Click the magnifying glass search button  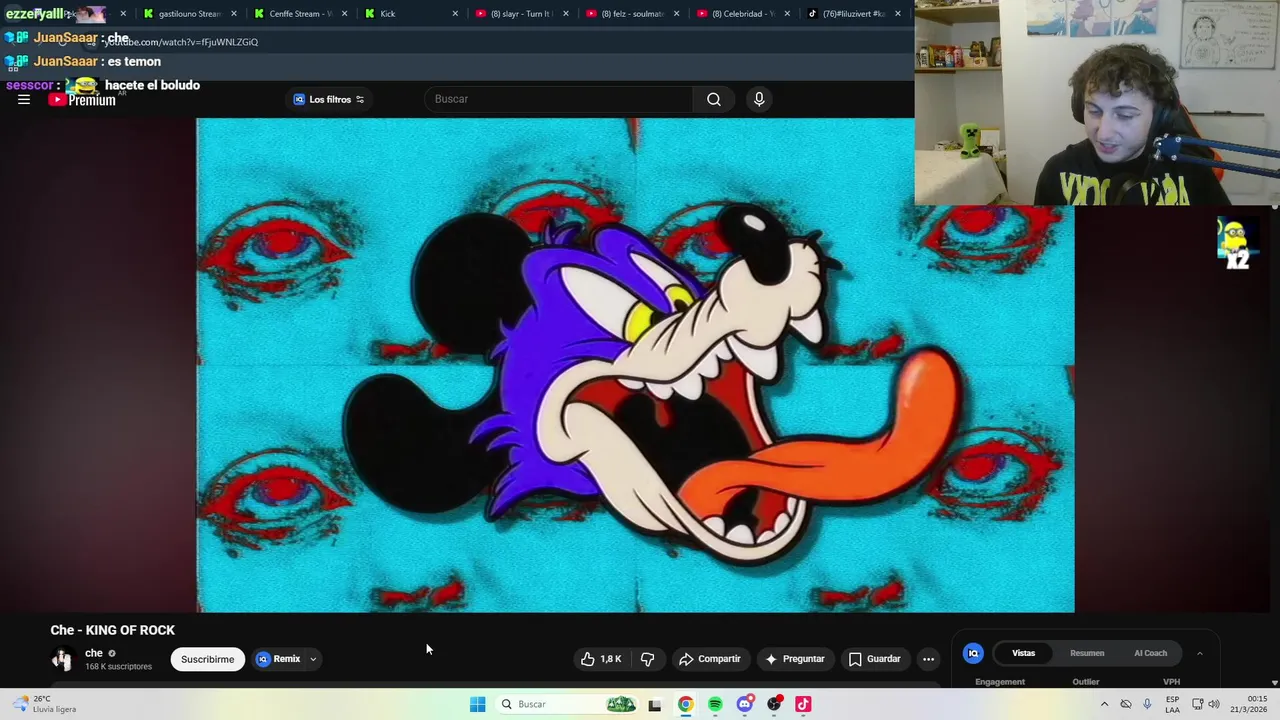(714, 99)
